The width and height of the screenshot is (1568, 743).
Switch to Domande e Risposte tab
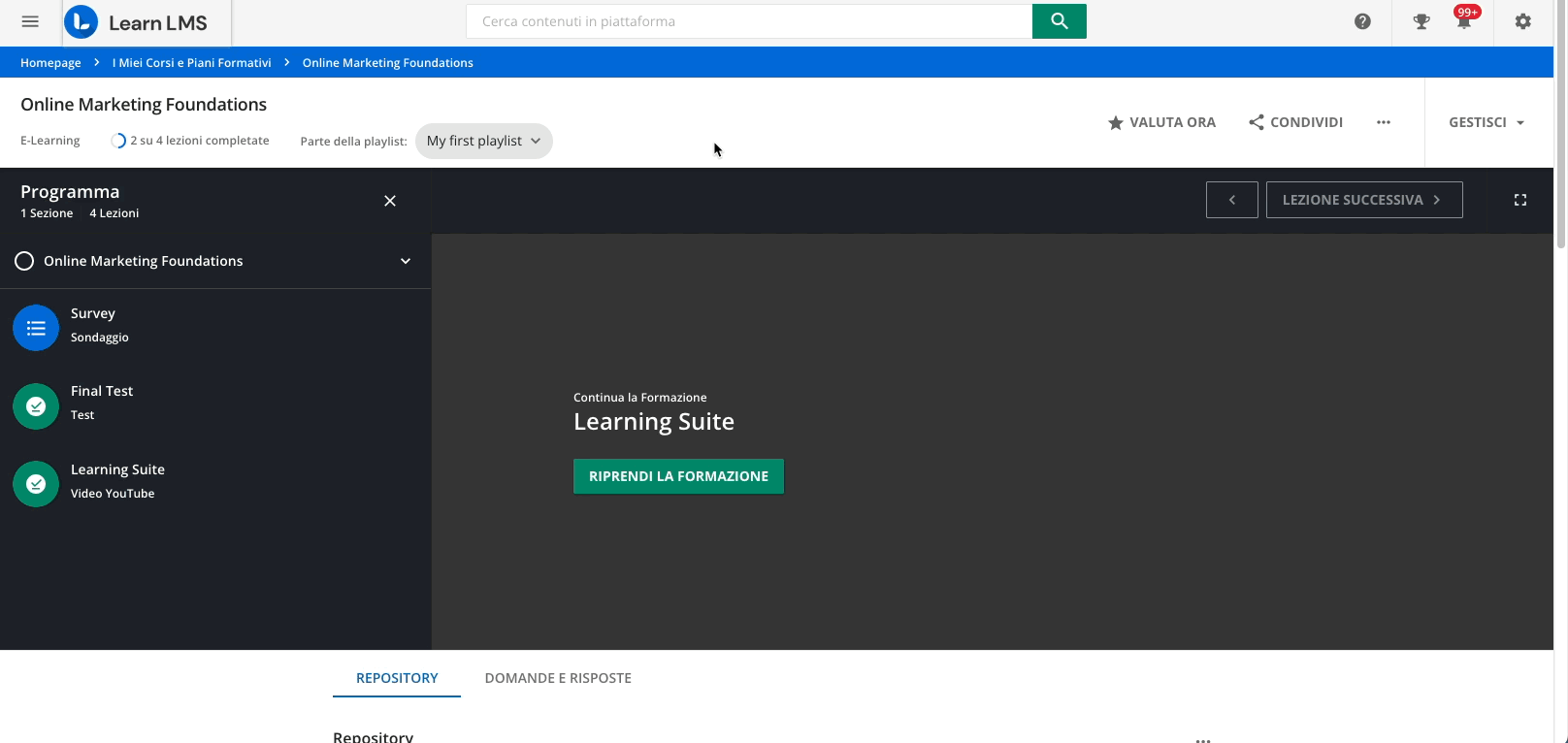coord(558,678)
